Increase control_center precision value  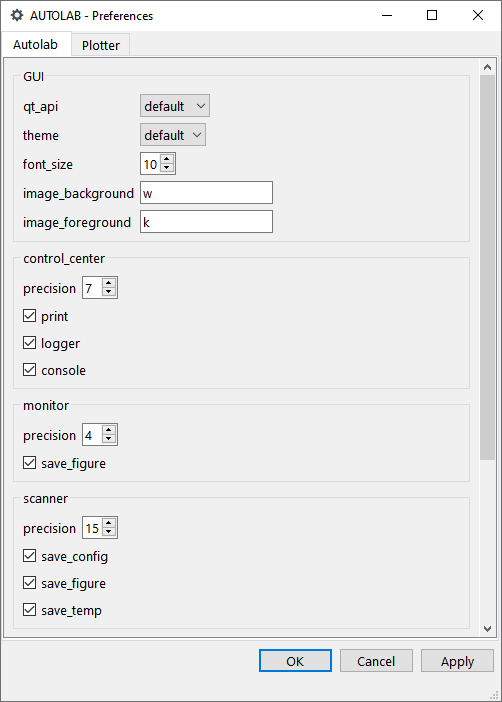[x=109, y=283]
